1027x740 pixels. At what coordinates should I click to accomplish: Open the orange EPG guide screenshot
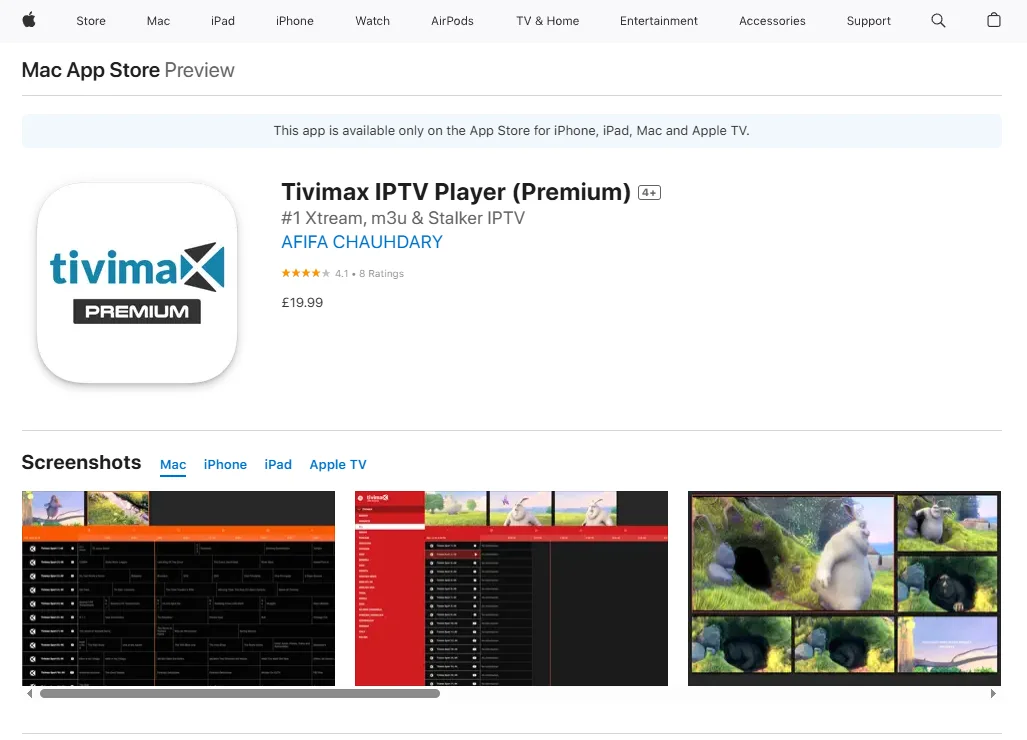[178, 588]
